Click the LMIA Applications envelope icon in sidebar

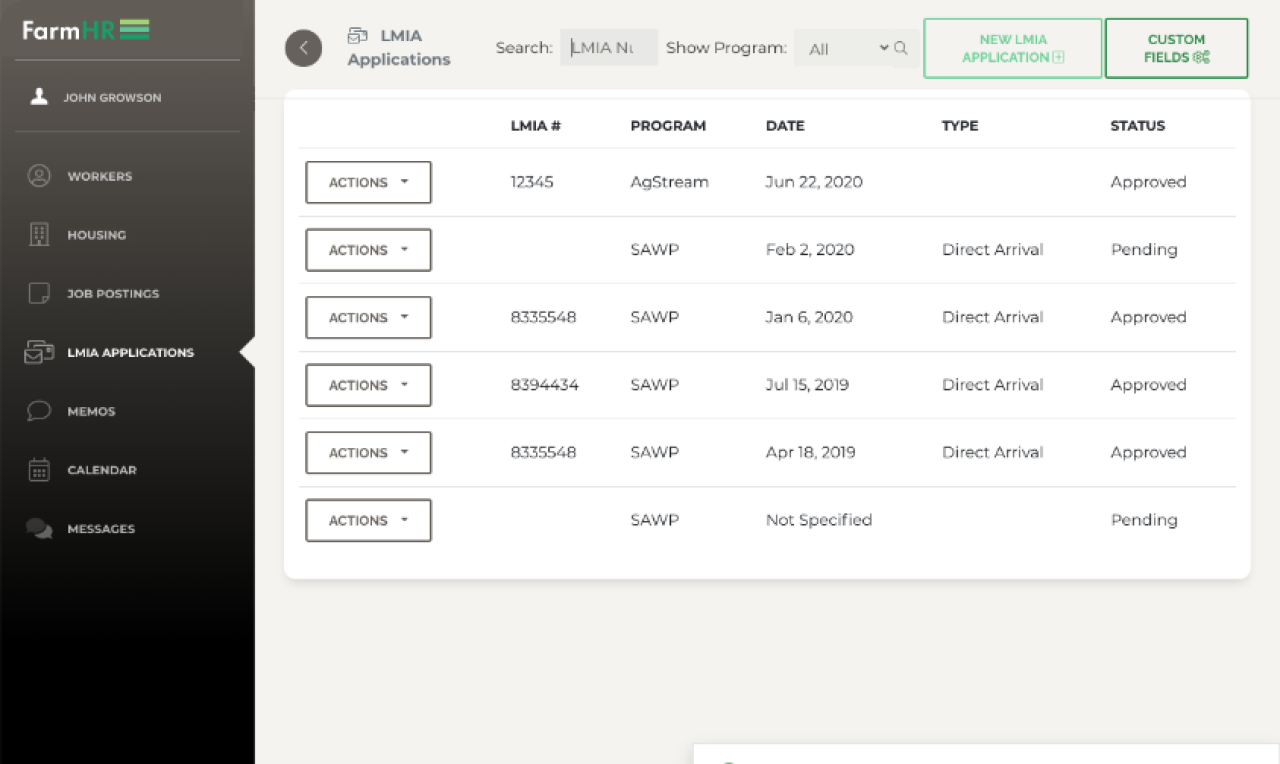[x=39, y=352]
